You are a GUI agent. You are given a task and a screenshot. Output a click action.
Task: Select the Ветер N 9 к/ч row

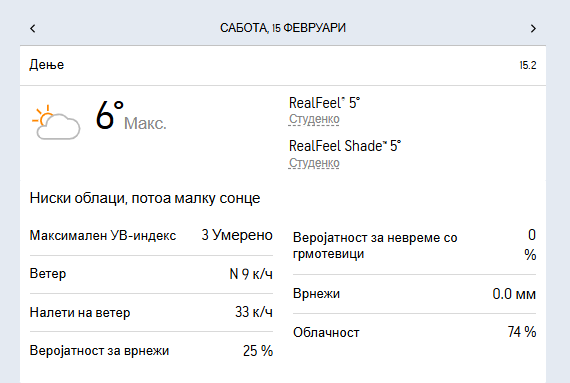point(151,274)
